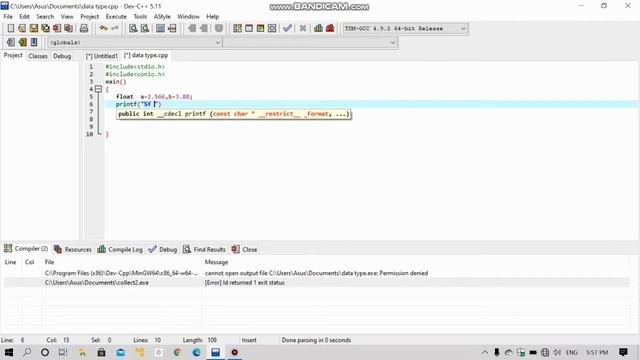Click the Debug checkmark toolbar icon
Screen dimensions: 640x360
point(287,28)
